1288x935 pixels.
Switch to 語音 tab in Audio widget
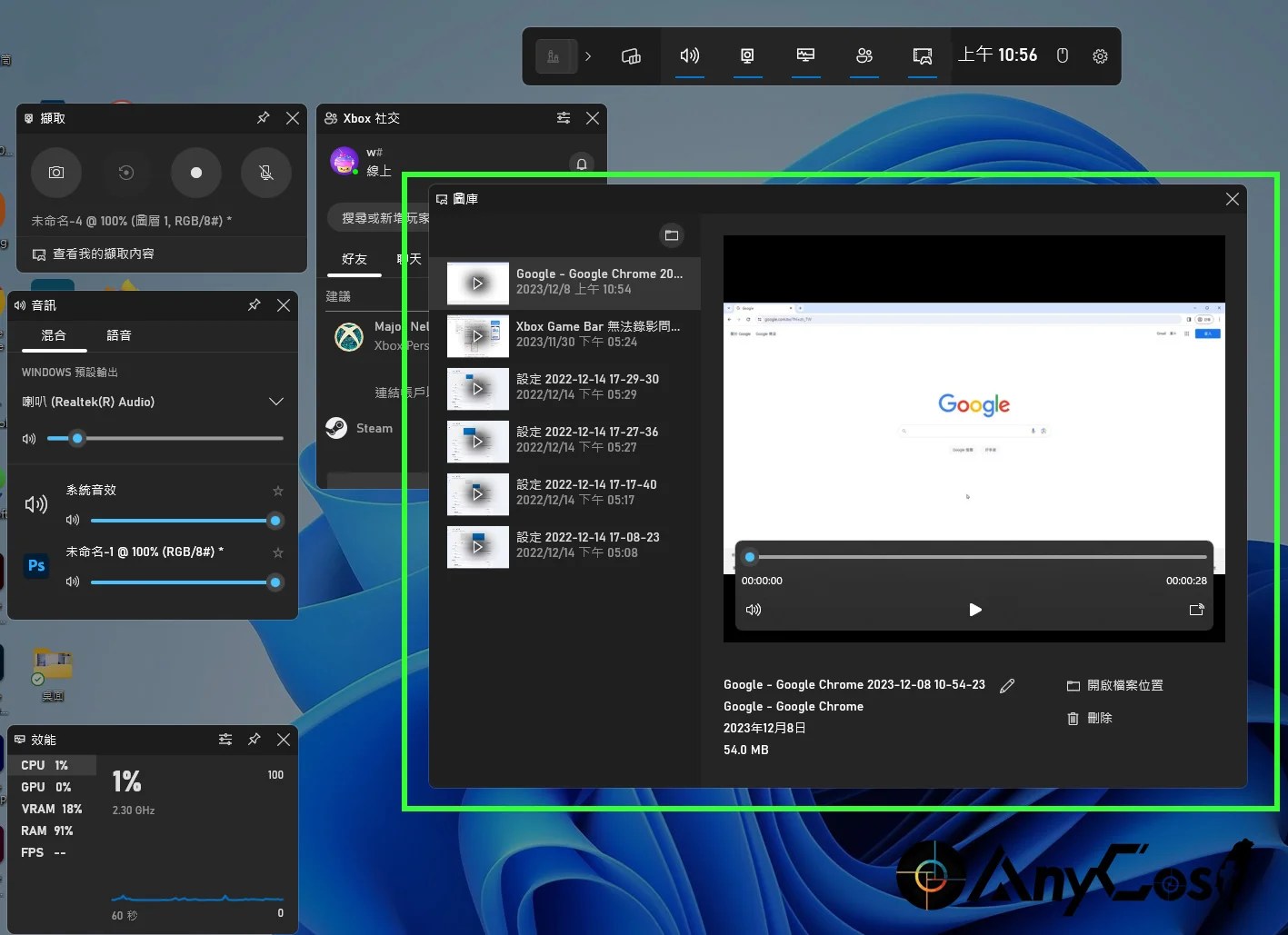tap(119, 335)
